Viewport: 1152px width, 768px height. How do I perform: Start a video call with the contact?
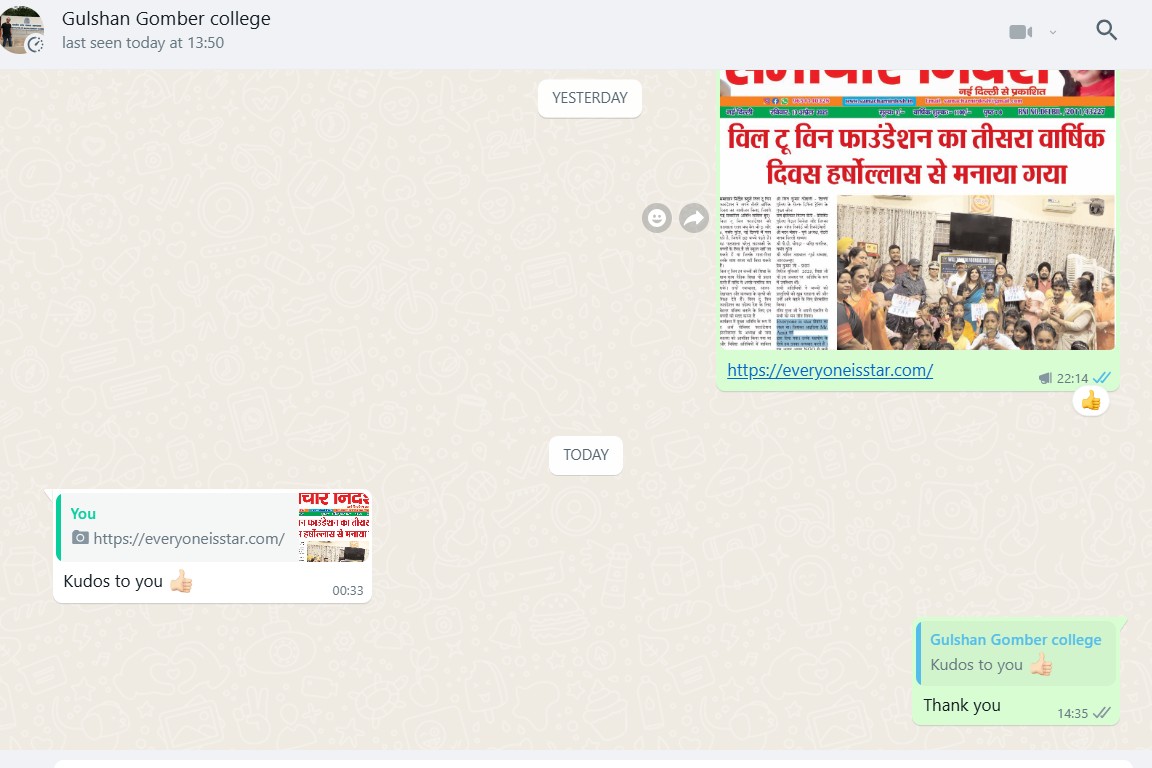point(1020,32)
